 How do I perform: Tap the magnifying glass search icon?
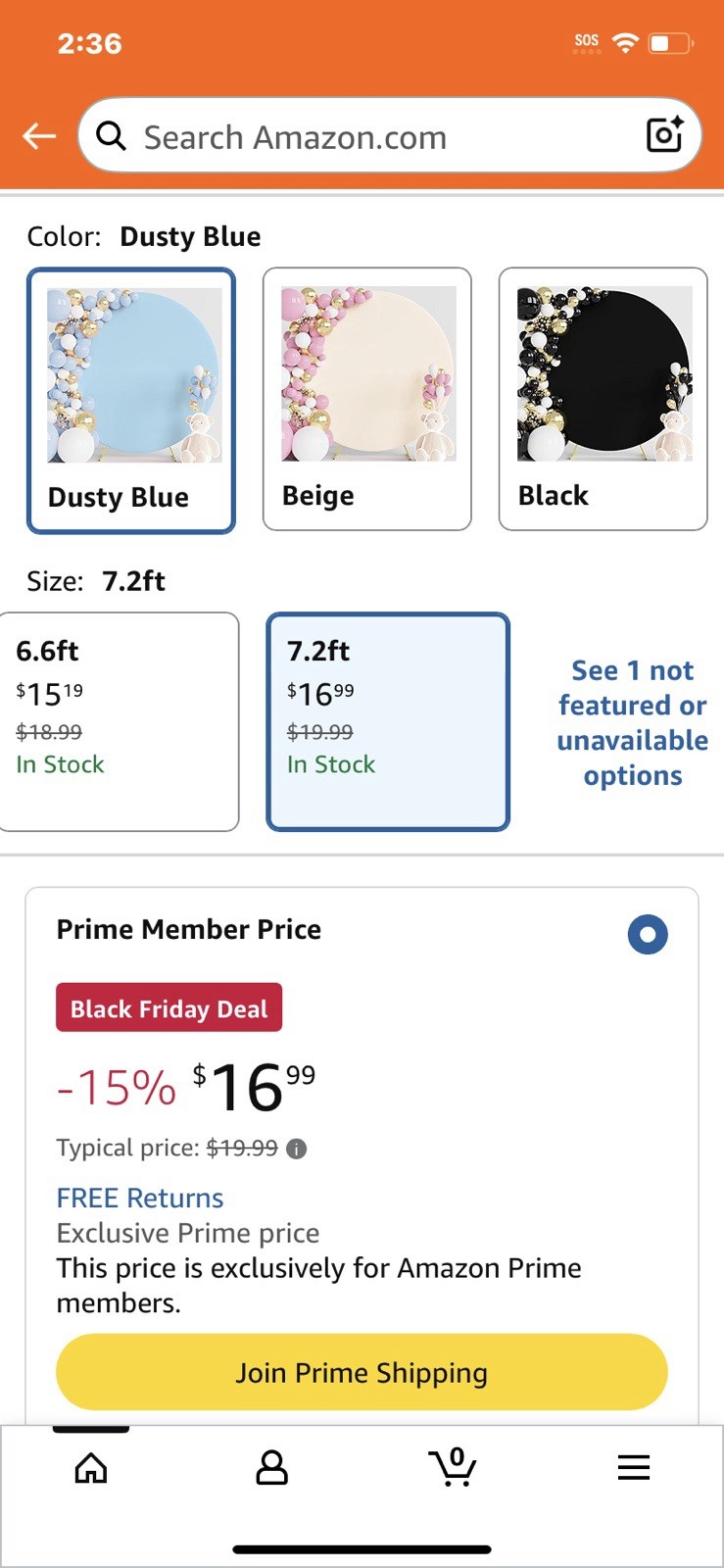(x=111, y=136)
